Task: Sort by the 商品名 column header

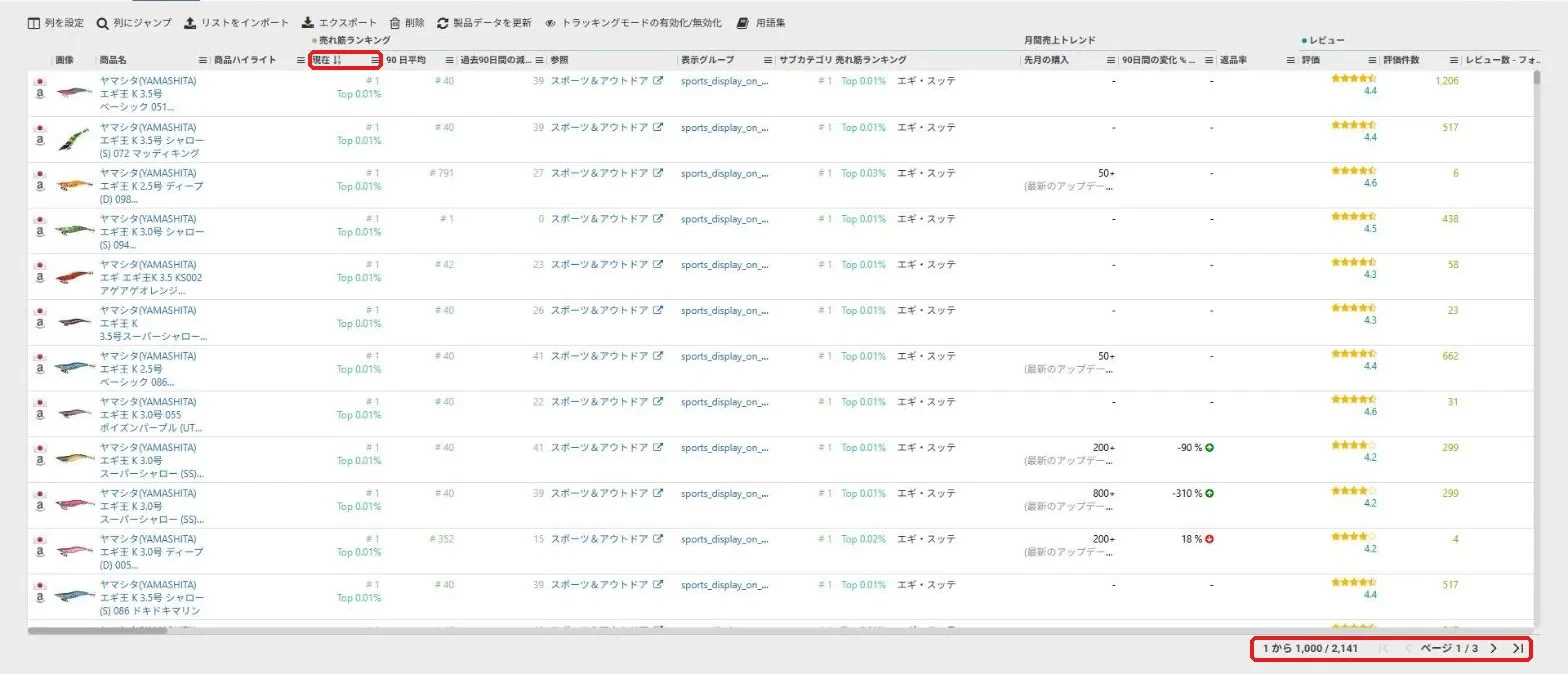Action: (113, 60)
